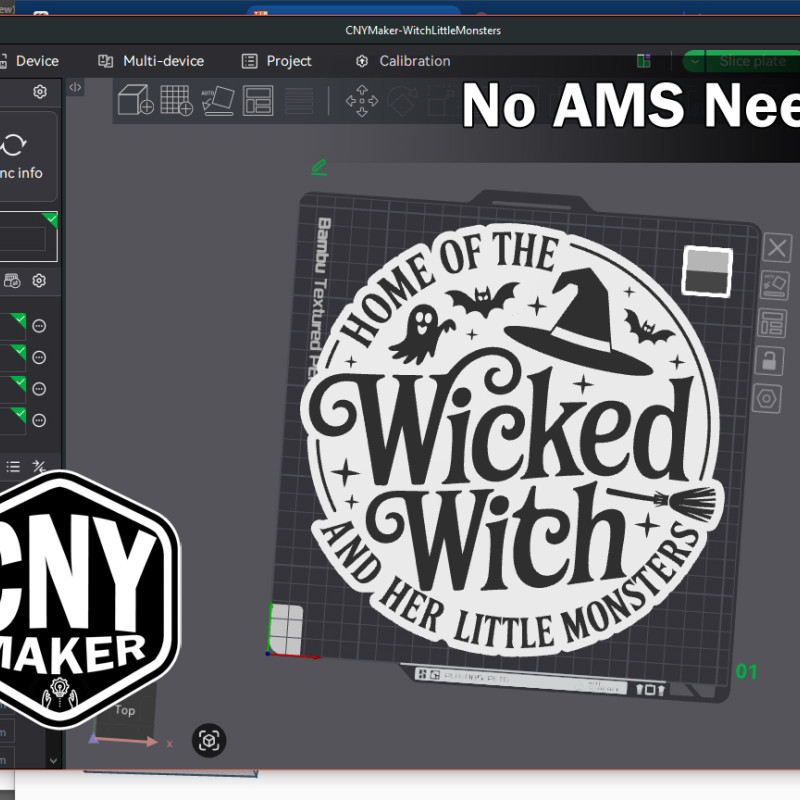Open the fourth filament's three-dot options

tap(40, 420)
